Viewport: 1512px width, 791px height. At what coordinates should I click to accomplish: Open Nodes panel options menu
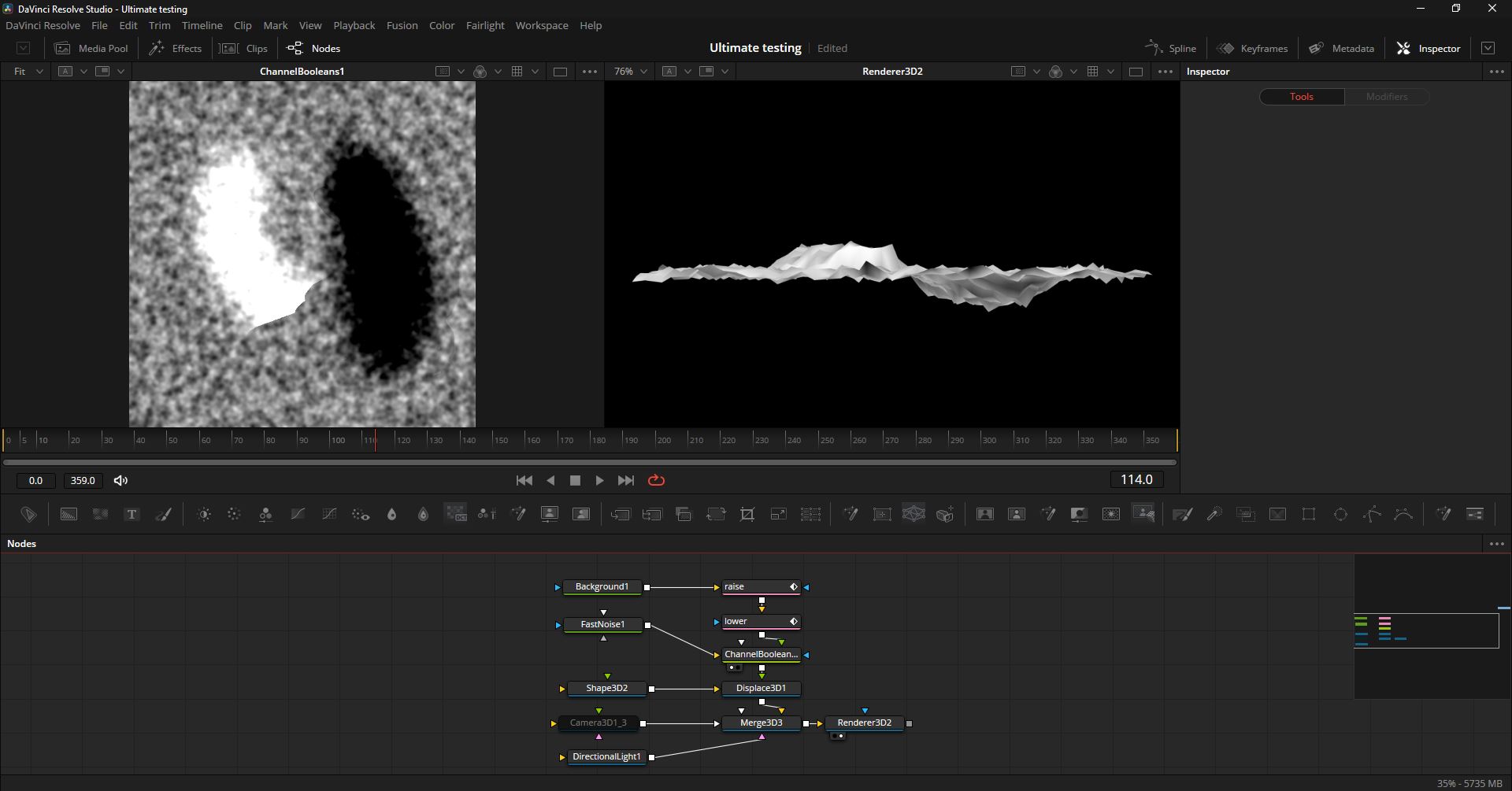(1496, 543)
